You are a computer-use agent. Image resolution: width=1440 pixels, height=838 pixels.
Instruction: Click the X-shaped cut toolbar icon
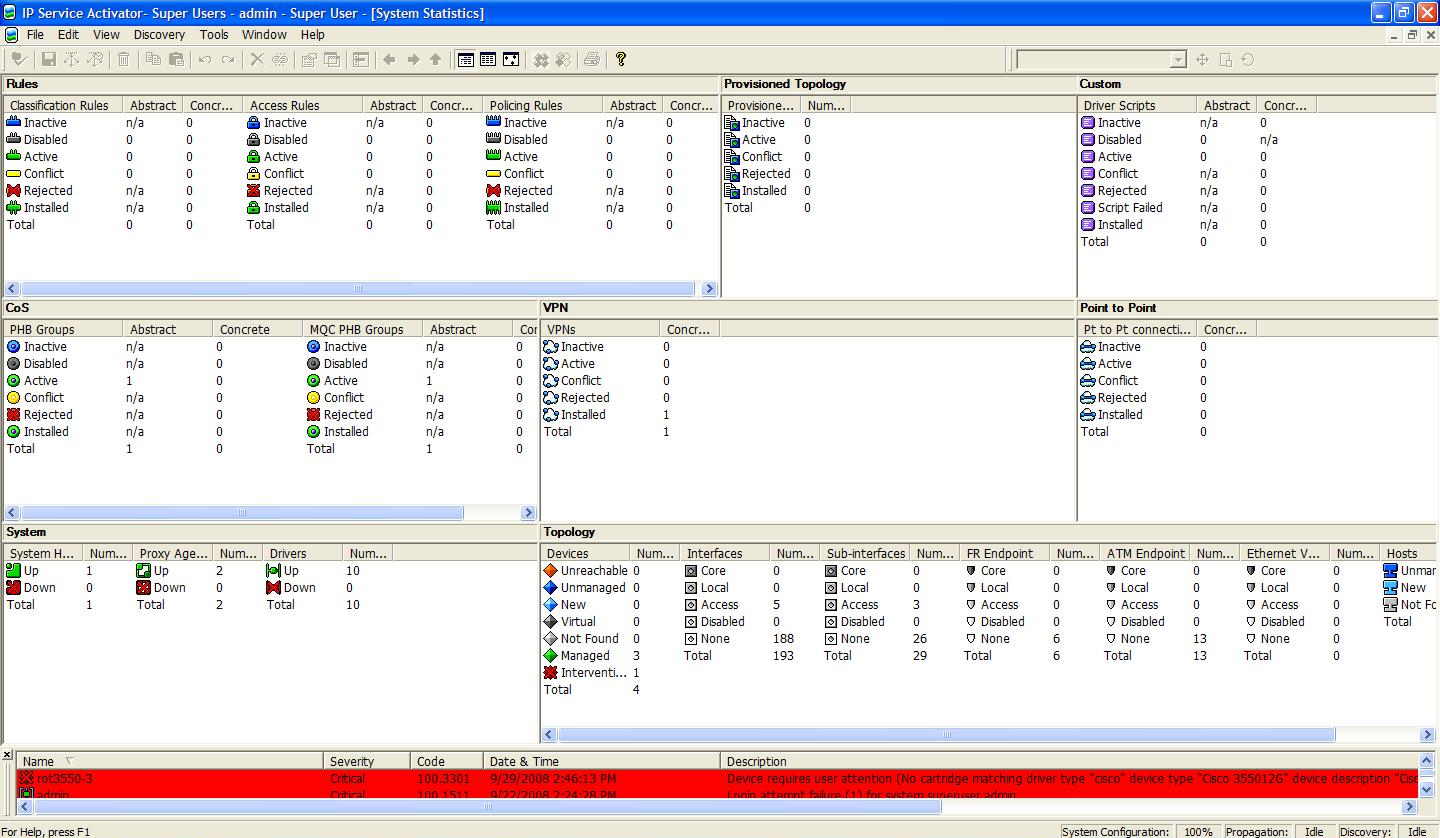257,60
